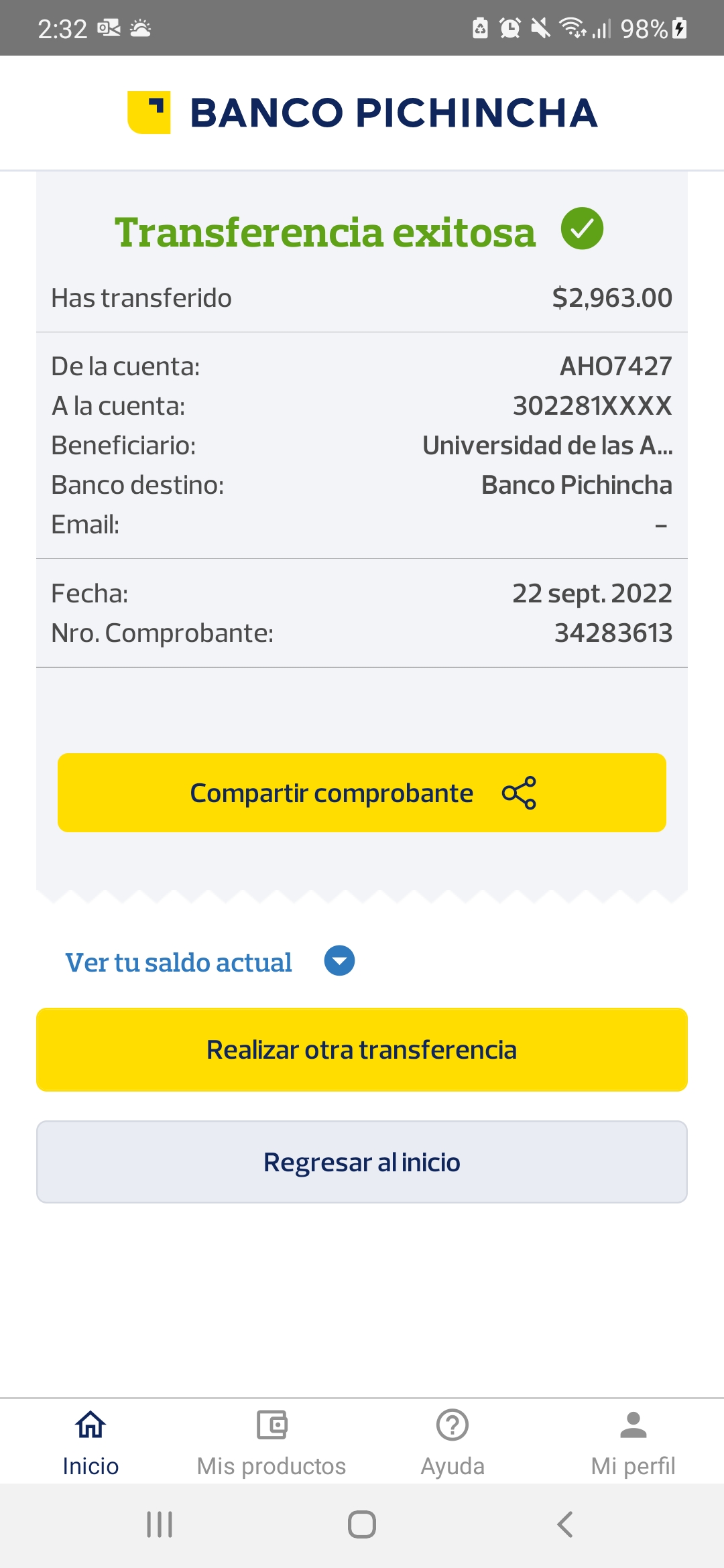The height and width of the screenshot is (1568, 724).
Task: Tap the Banco Pichincha yellow logo icon
Action: click(149, 112)
